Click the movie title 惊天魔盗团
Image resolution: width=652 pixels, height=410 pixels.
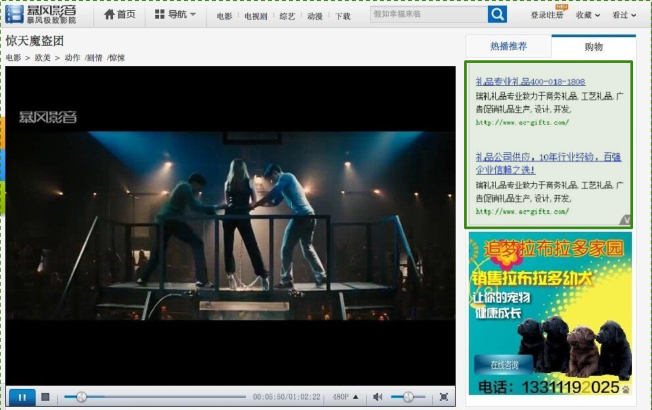35,41
